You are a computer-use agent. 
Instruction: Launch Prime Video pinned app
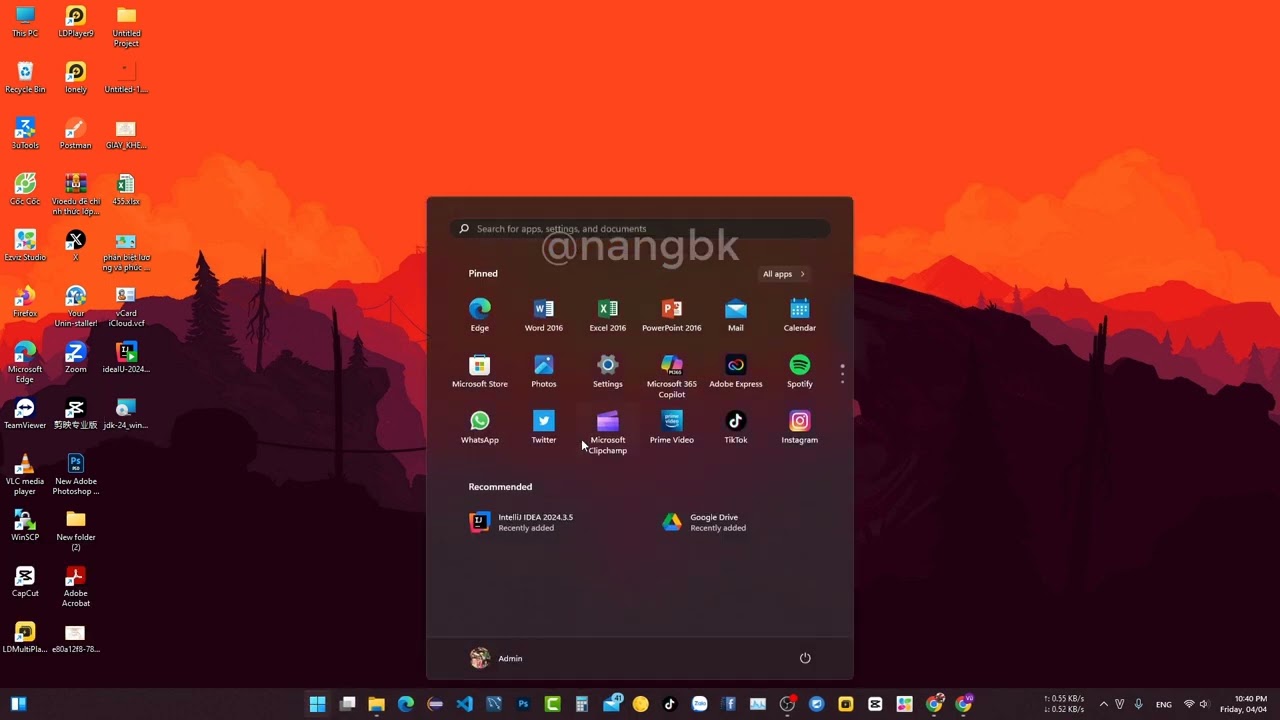(x=672, y=426)
